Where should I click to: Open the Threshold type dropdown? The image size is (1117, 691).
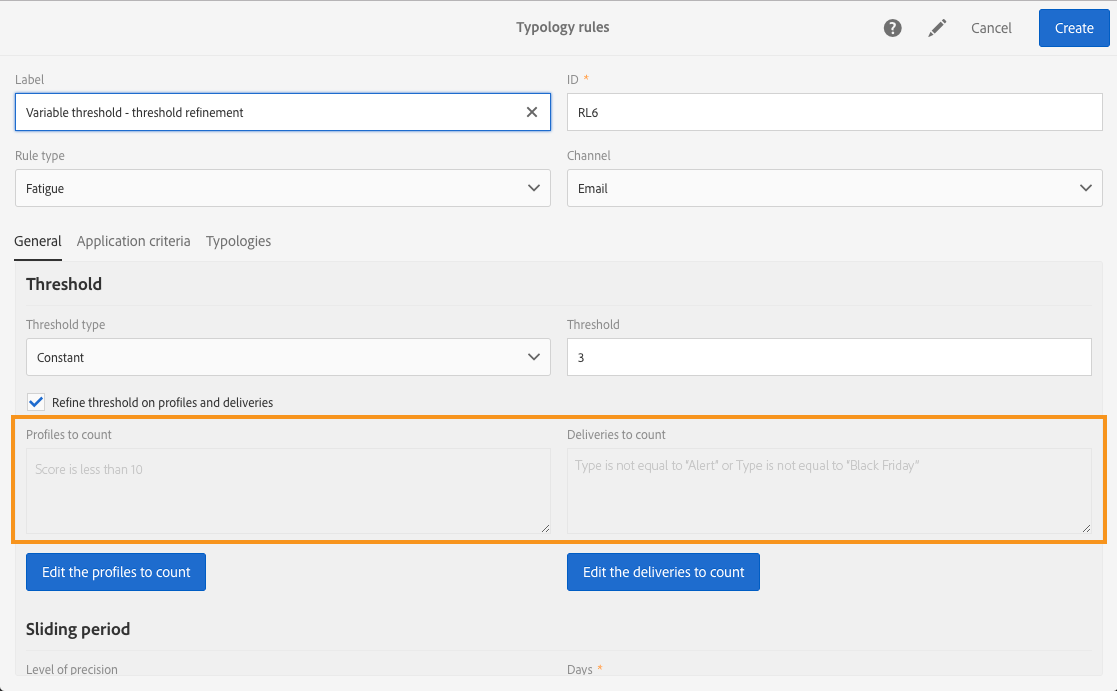click(288, 357)
